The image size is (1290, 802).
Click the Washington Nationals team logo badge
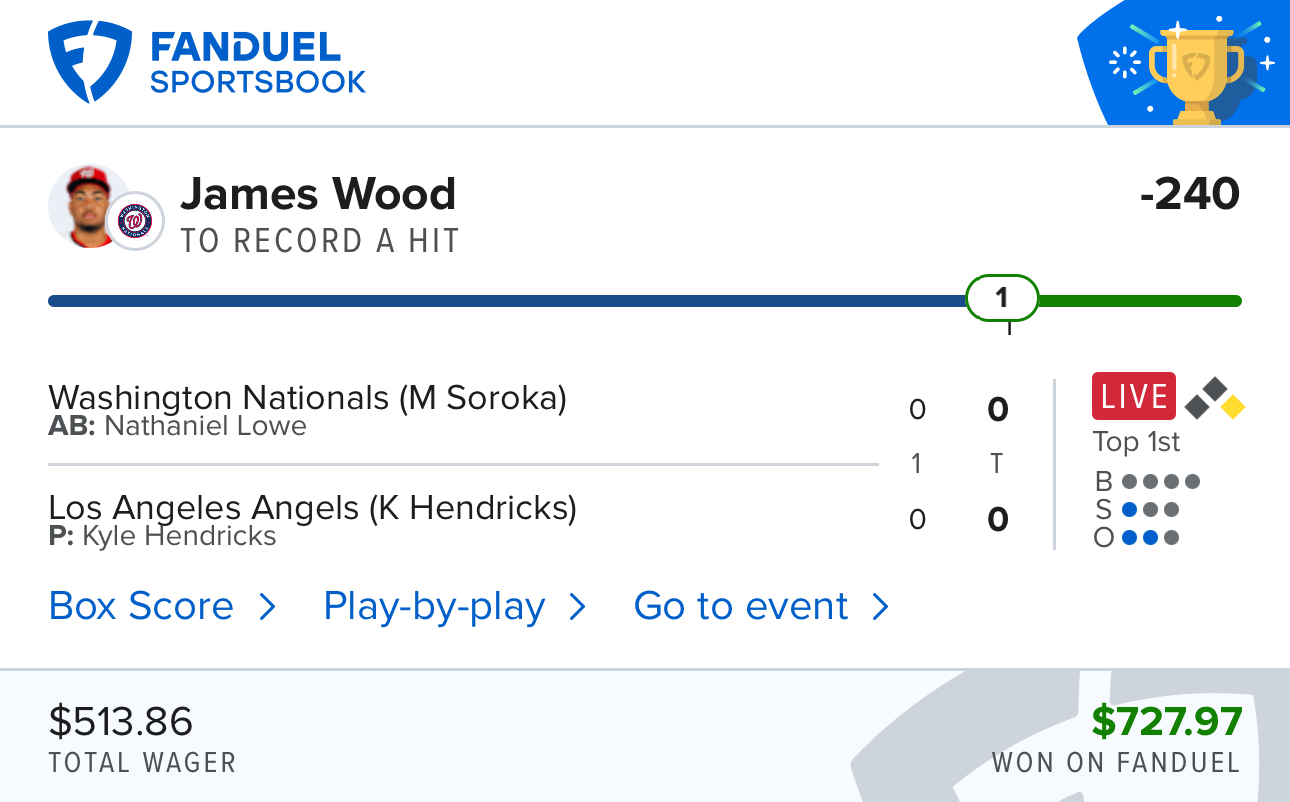coord(135,220)
